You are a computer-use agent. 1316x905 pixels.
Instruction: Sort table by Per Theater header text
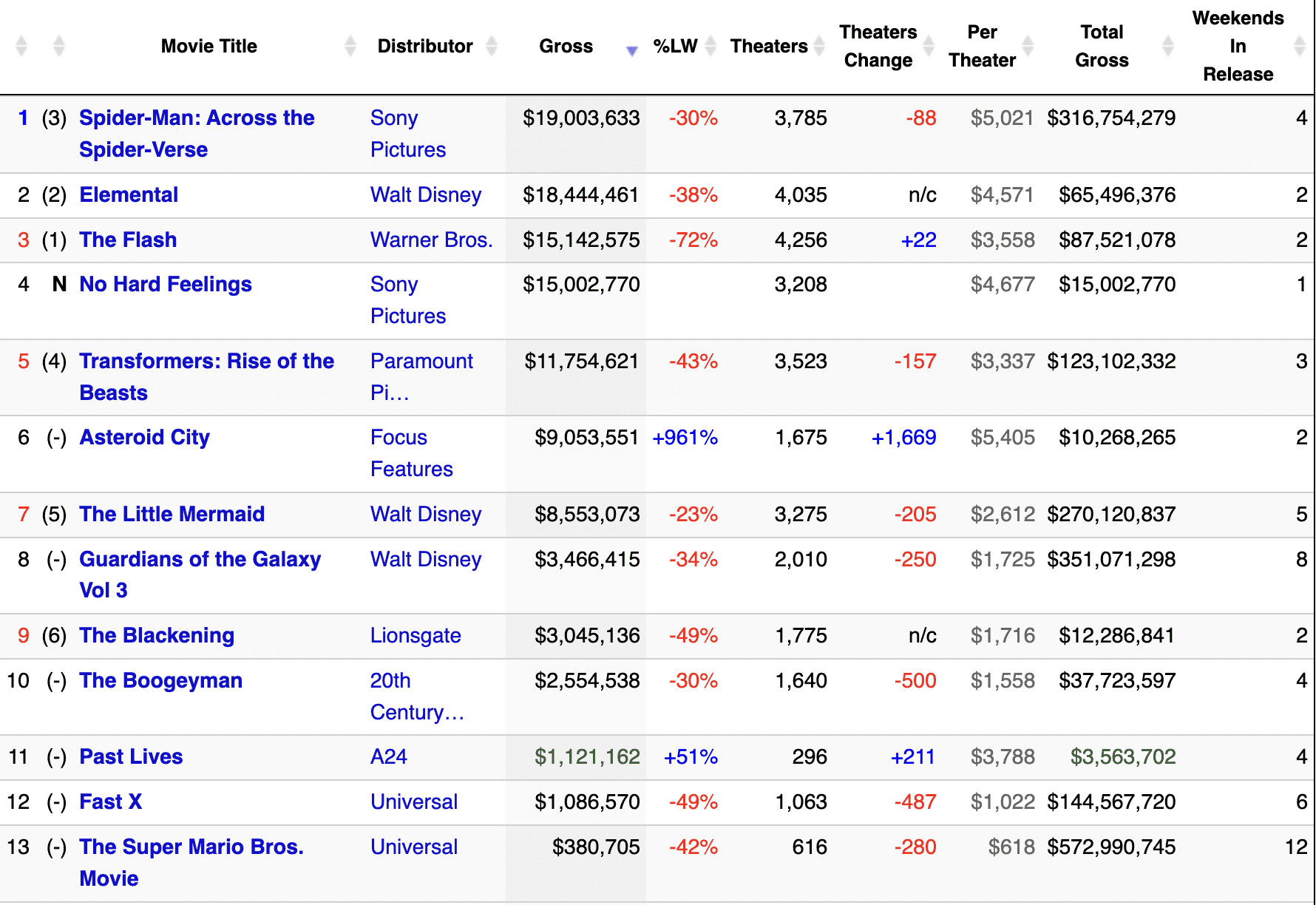983,46
